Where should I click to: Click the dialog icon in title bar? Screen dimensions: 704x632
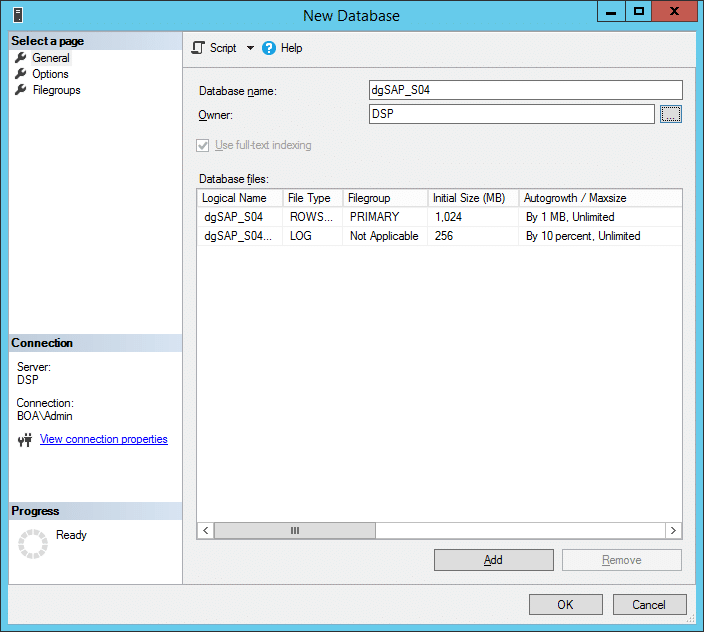19,16
